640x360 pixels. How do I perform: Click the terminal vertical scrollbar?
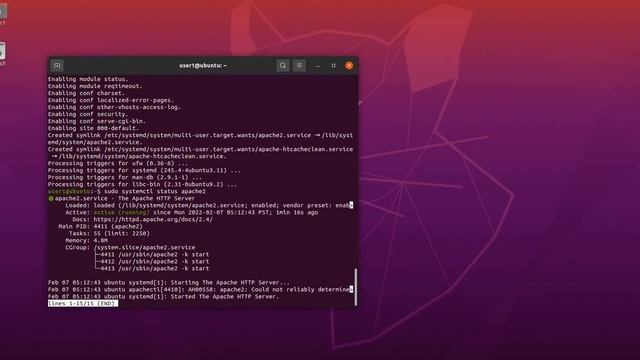pyautogui.click(x=356, y=287)
